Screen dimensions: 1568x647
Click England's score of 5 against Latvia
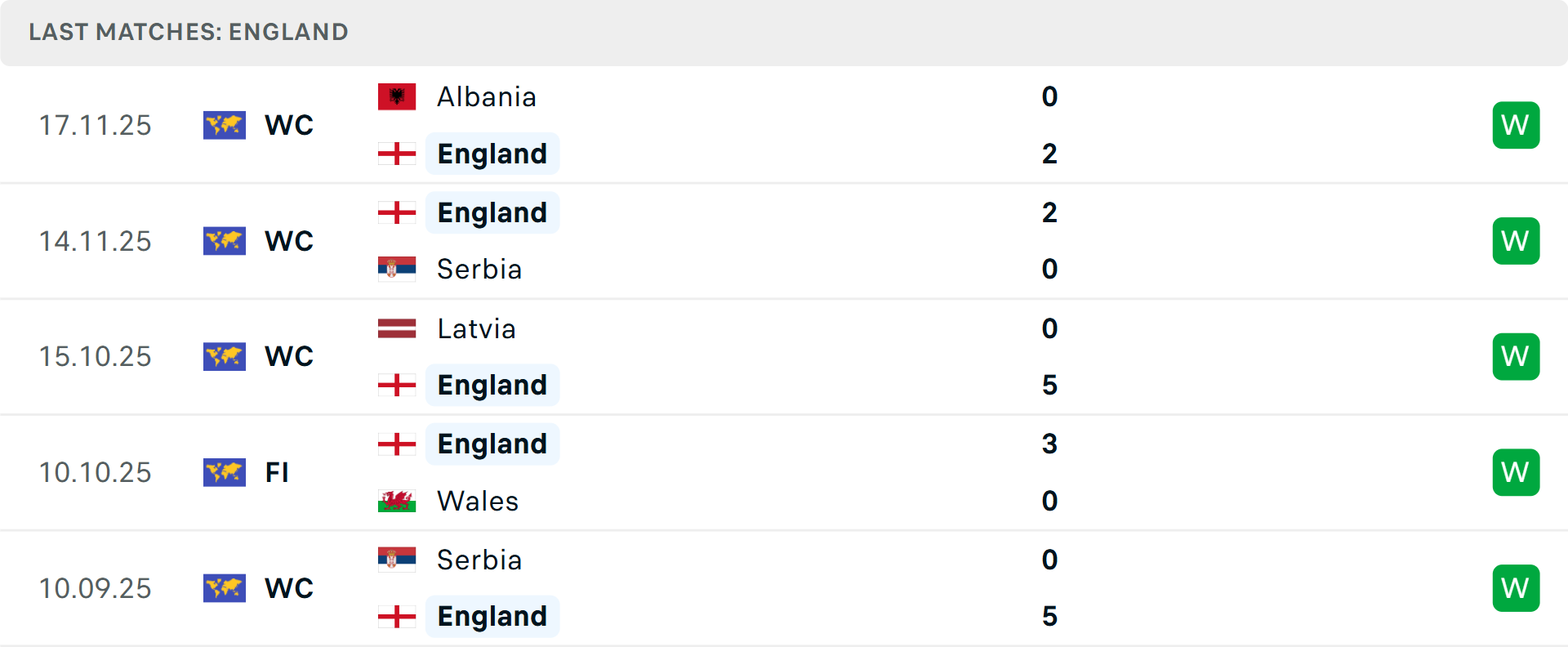pyautogui.click(x=1049, y=385)
